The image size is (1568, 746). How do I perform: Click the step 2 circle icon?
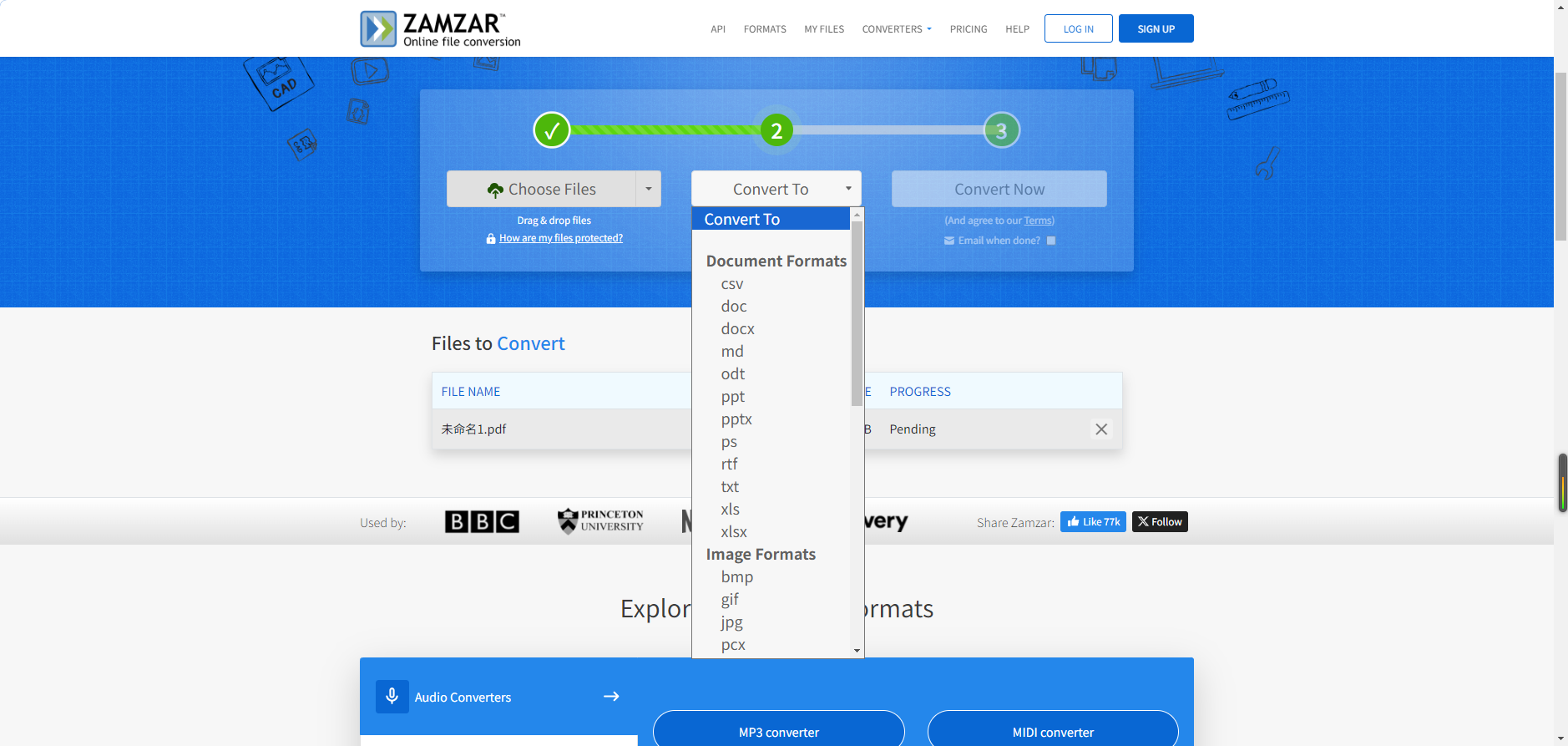pos(776,130)
